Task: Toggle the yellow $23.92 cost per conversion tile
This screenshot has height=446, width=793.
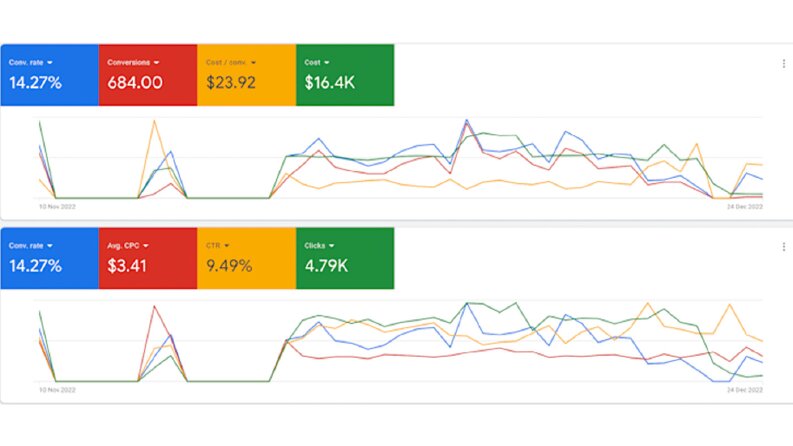Action: pos(246,75)
